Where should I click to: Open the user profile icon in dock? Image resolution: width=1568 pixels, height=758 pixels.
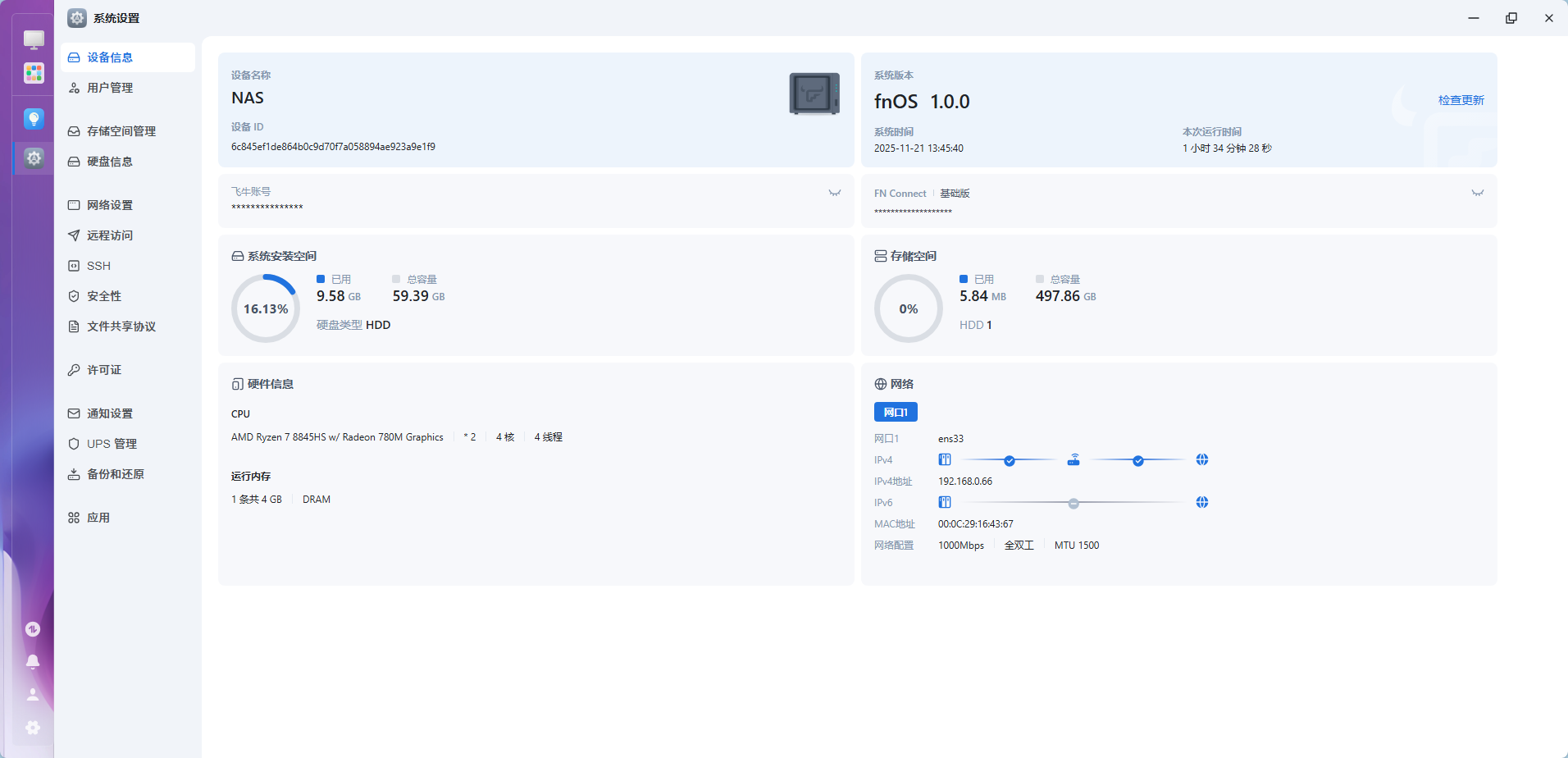click(x=33, y=695)
